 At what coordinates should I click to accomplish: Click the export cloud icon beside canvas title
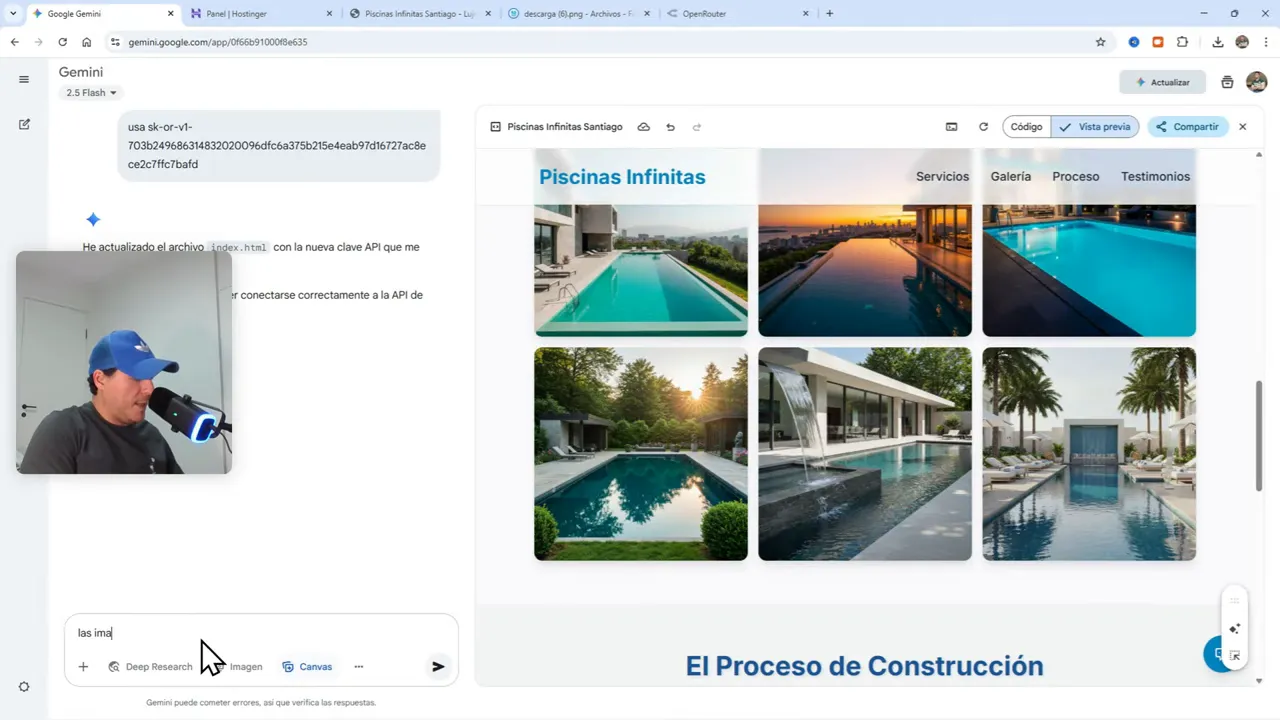644,127
